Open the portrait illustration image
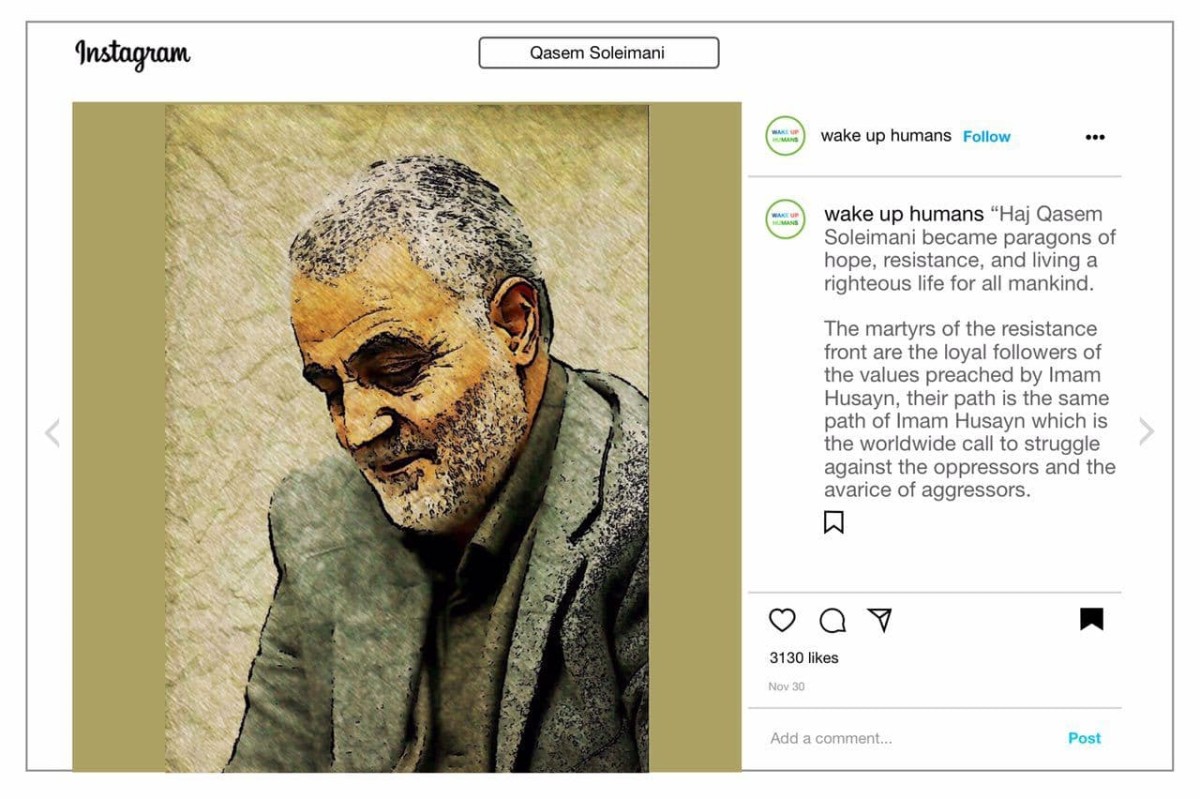 [407, 437]
